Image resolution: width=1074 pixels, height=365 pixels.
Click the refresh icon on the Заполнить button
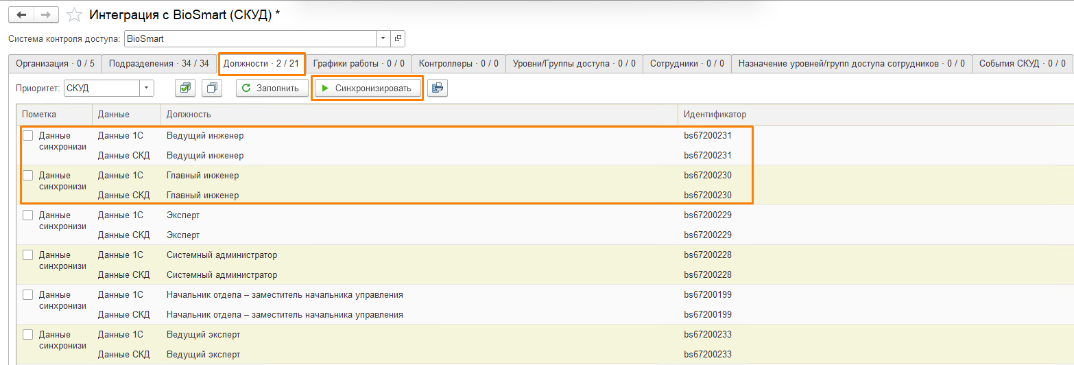[x=247, y=88]
